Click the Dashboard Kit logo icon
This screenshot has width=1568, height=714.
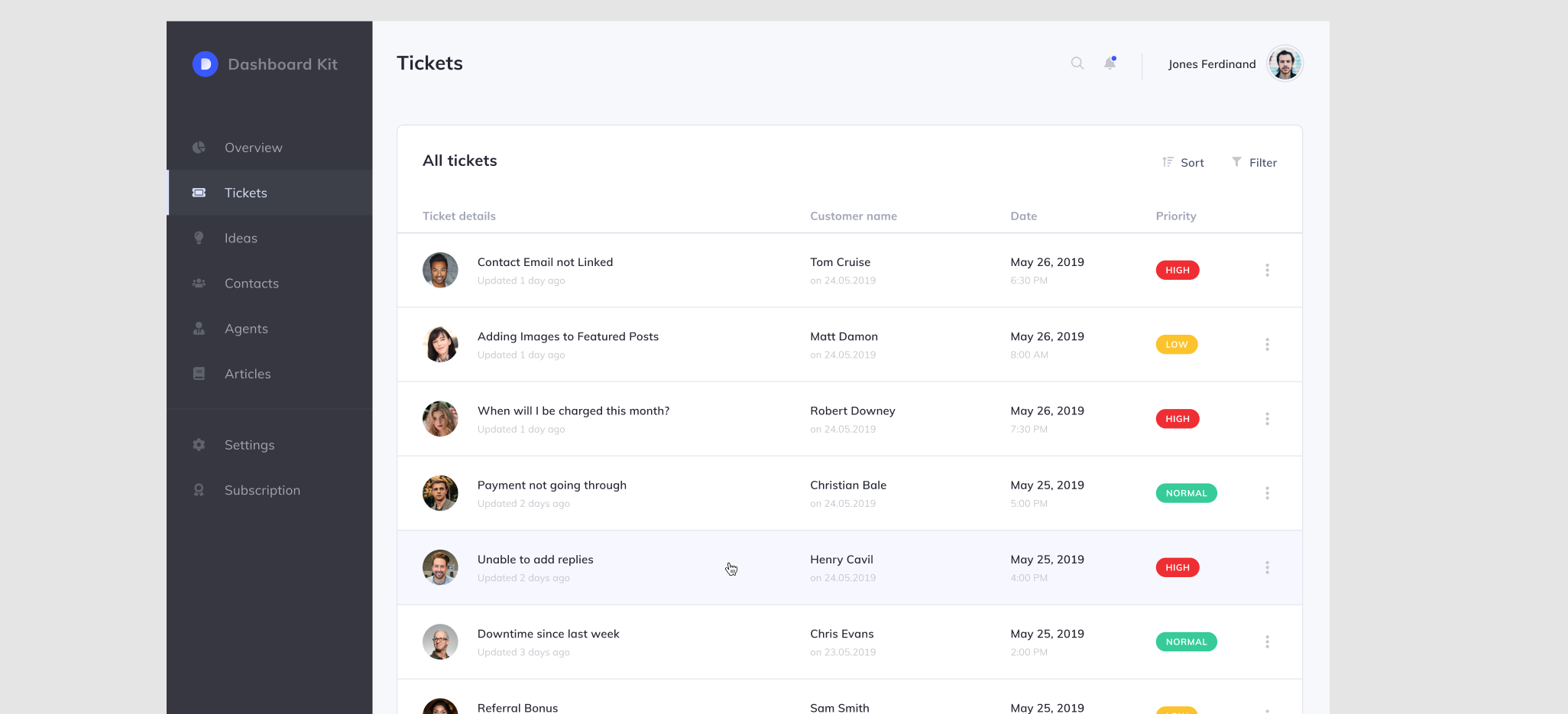coord(205,64)
